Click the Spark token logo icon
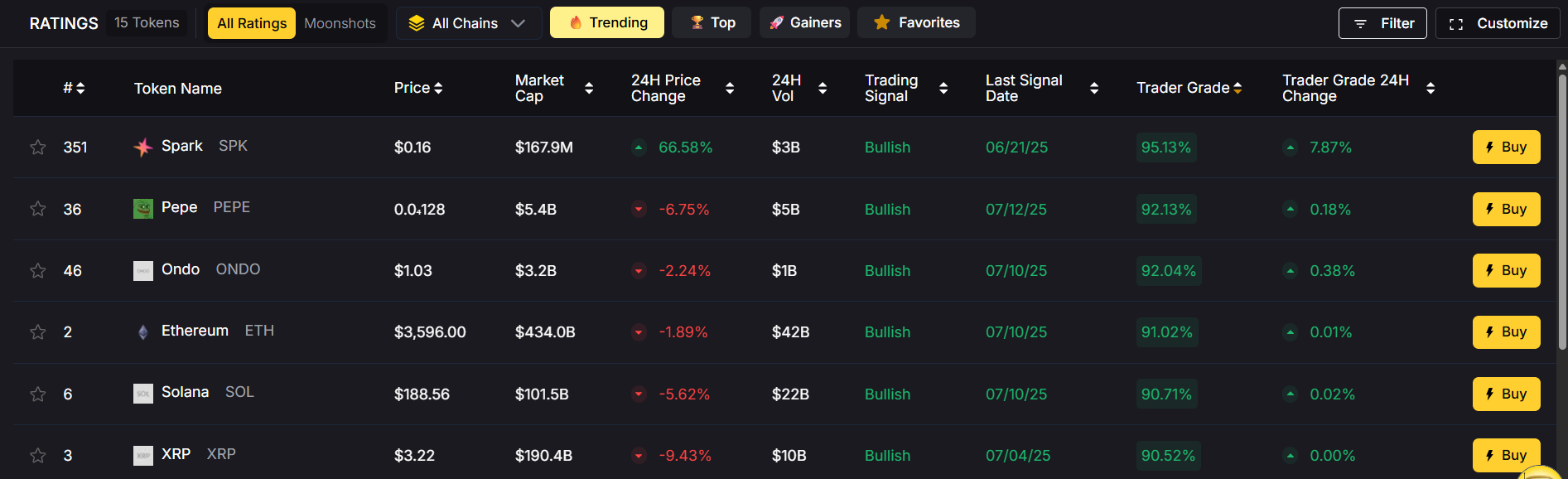The image size is (1568, 479). [143, 148]
